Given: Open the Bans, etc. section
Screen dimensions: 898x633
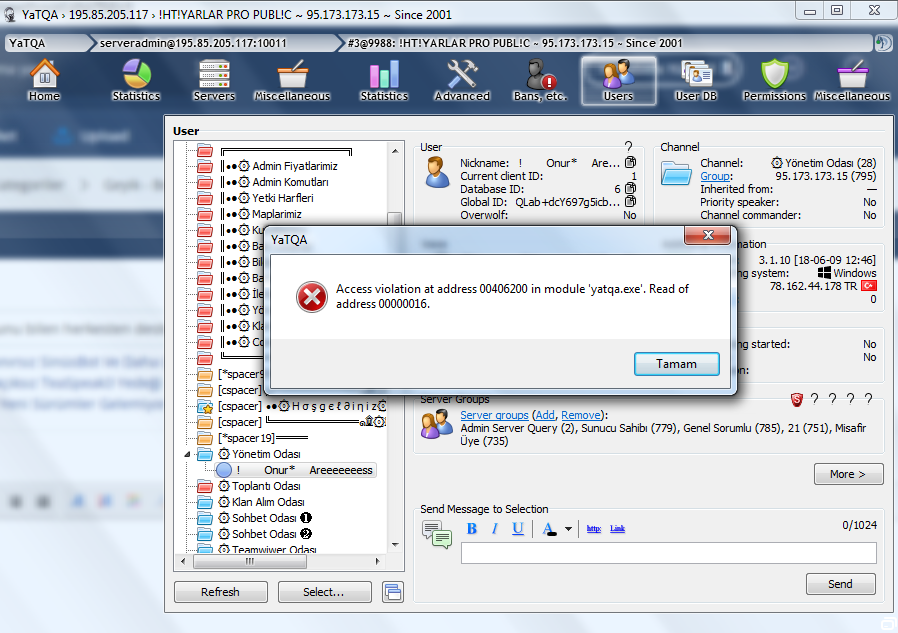Looking at the screenshot, I should (x=540, y=81).
